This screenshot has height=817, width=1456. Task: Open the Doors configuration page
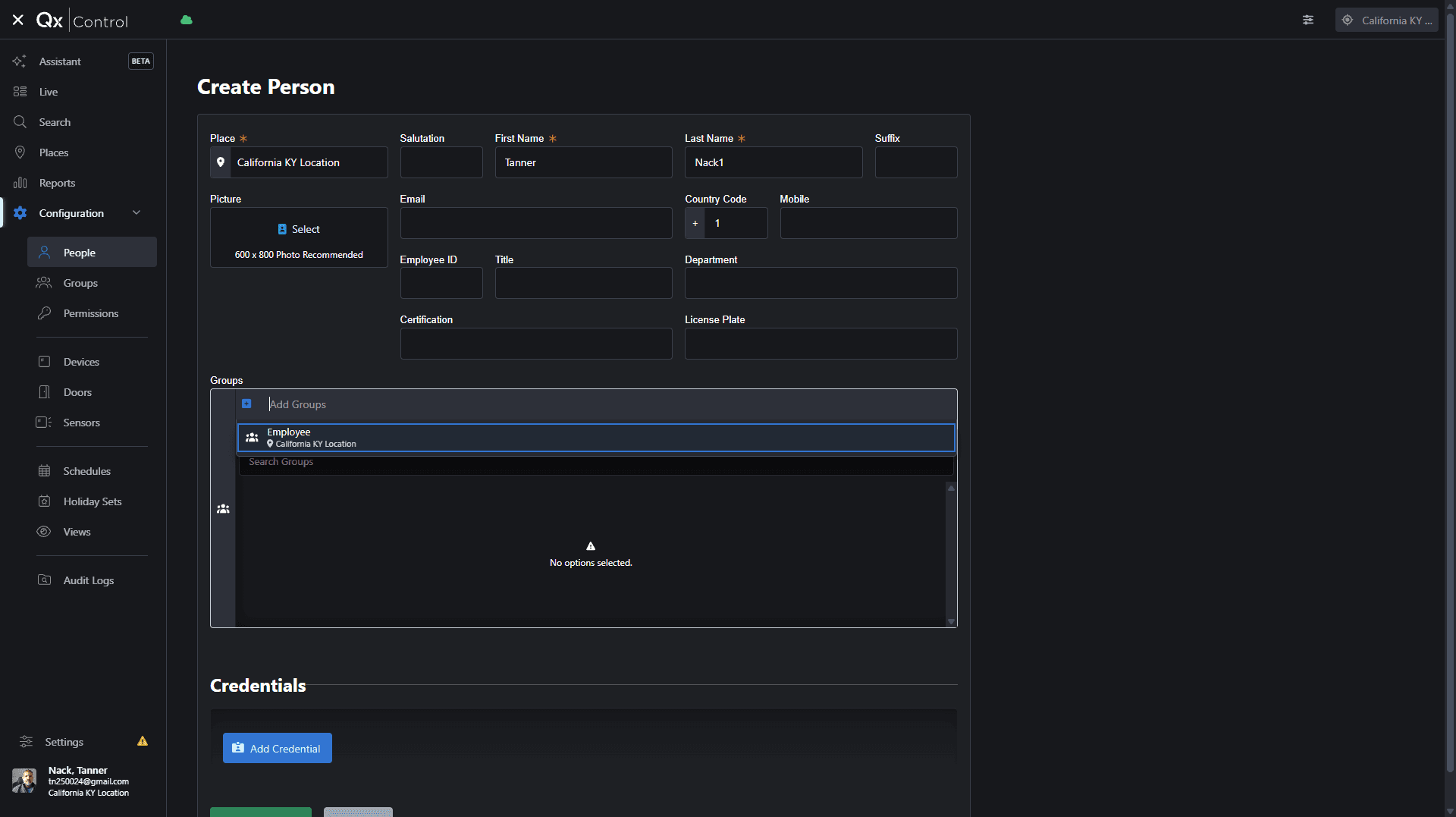(92, 392)
